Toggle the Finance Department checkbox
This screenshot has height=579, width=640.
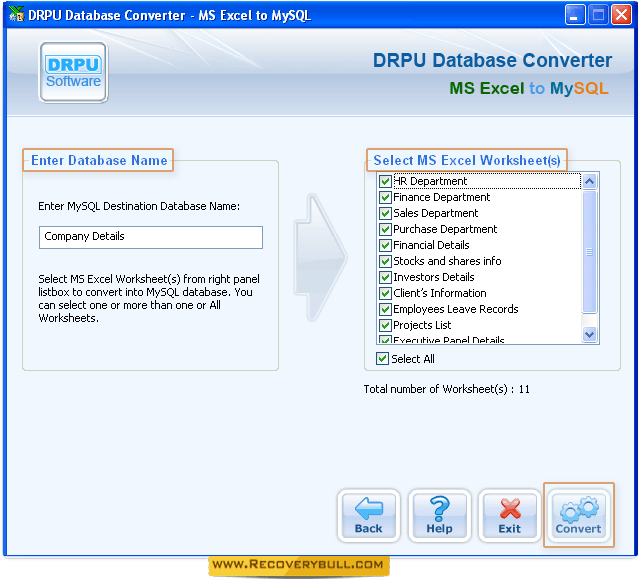[x=385, y=197]
